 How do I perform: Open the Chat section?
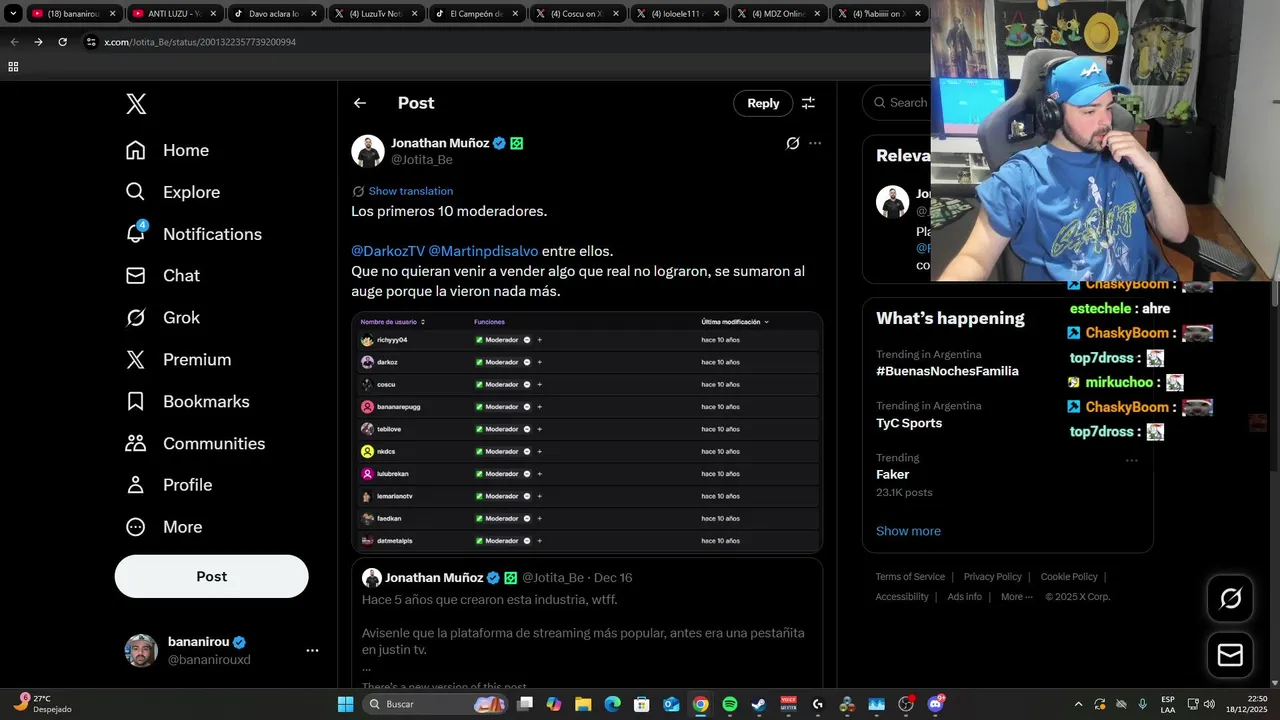pyautogui.click(x=162, y=275)
